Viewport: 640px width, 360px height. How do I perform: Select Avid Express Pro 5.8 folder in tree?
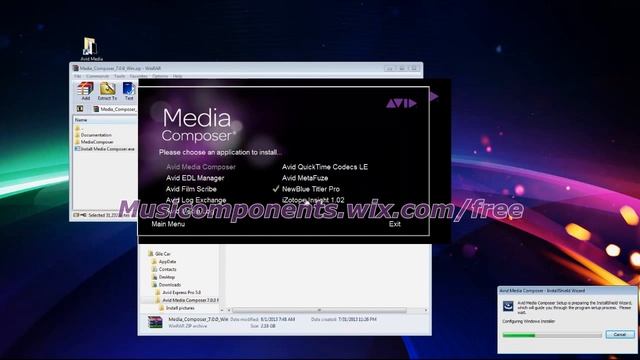click(x=178, y=293)
